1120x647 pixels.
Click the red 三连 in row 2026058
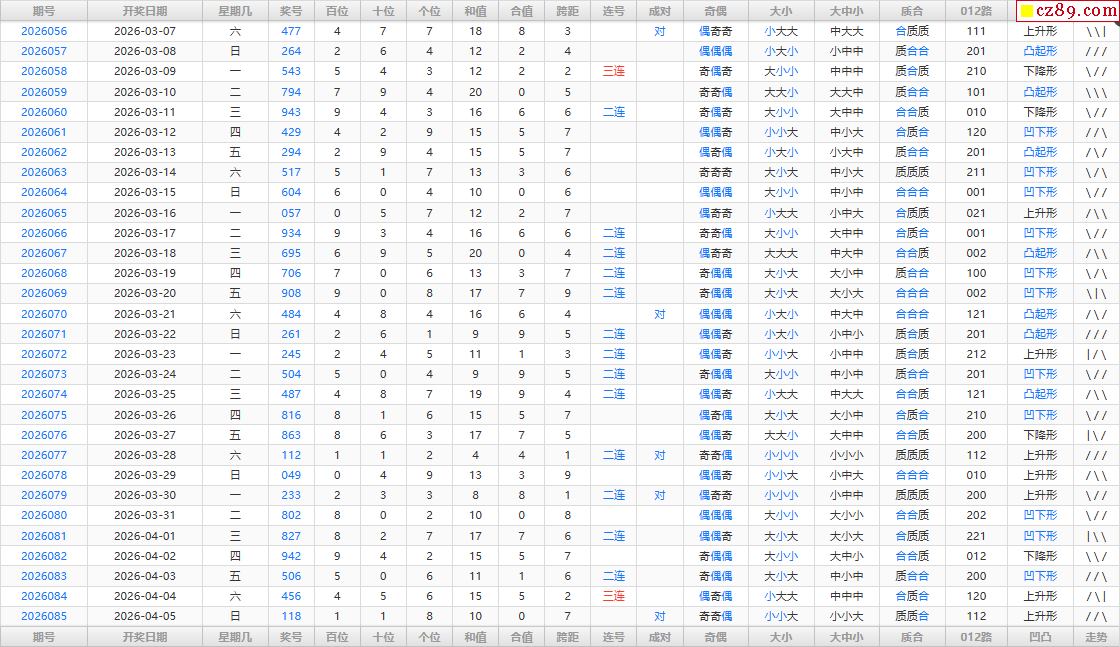tap(614, 72)
